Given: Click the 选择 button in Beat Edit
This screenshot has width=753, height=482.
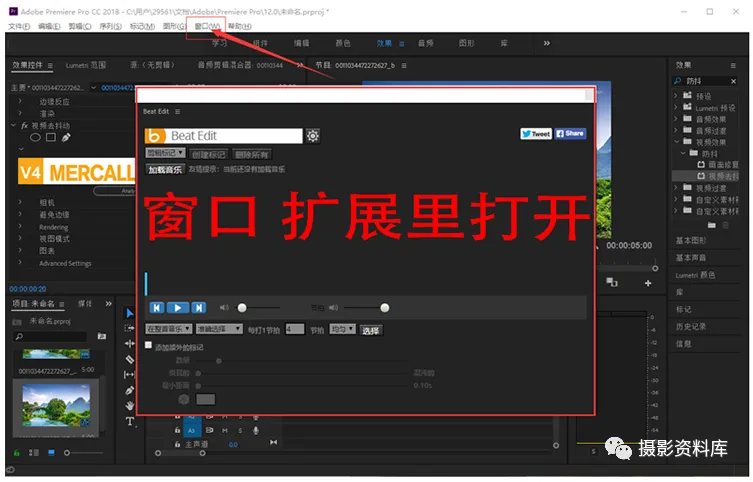Looking at the screenshot, I should pos(371,330).
